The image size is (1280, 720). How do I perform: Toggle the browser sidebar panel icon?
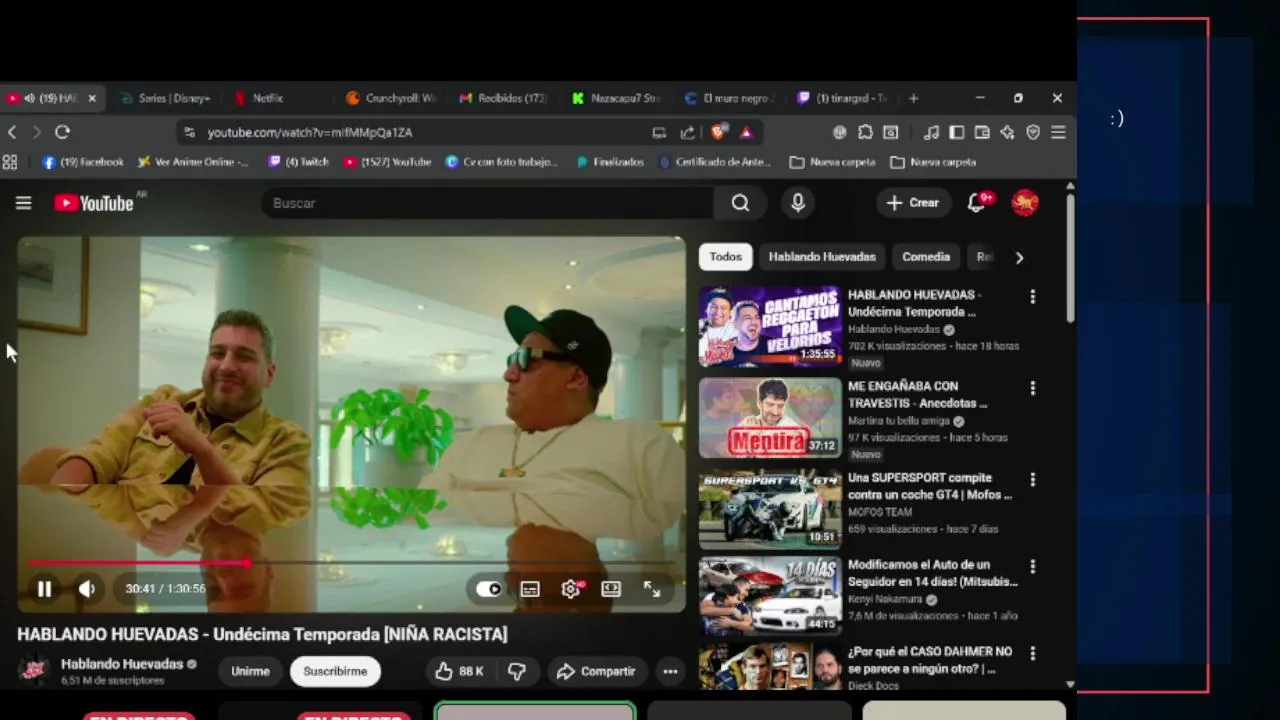click(x=957, y=132)
